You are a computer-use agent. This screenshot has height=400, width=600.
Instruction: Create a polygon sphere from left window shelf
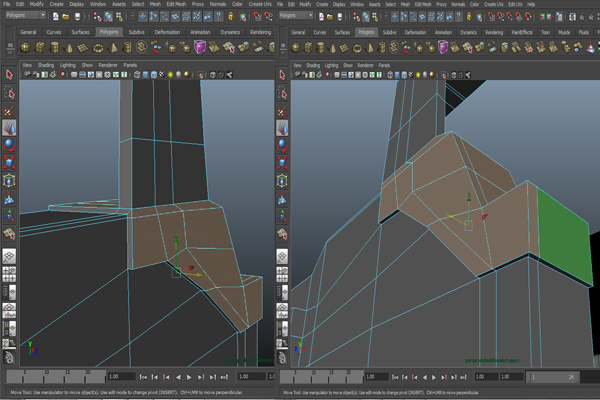pyautogui.click(x=26, y=47)
